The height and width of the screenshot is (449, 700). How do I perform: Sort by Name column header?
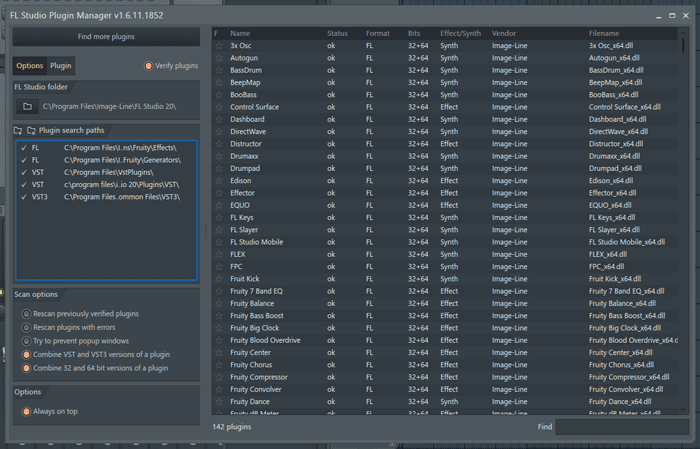click(x=240, y=33)
